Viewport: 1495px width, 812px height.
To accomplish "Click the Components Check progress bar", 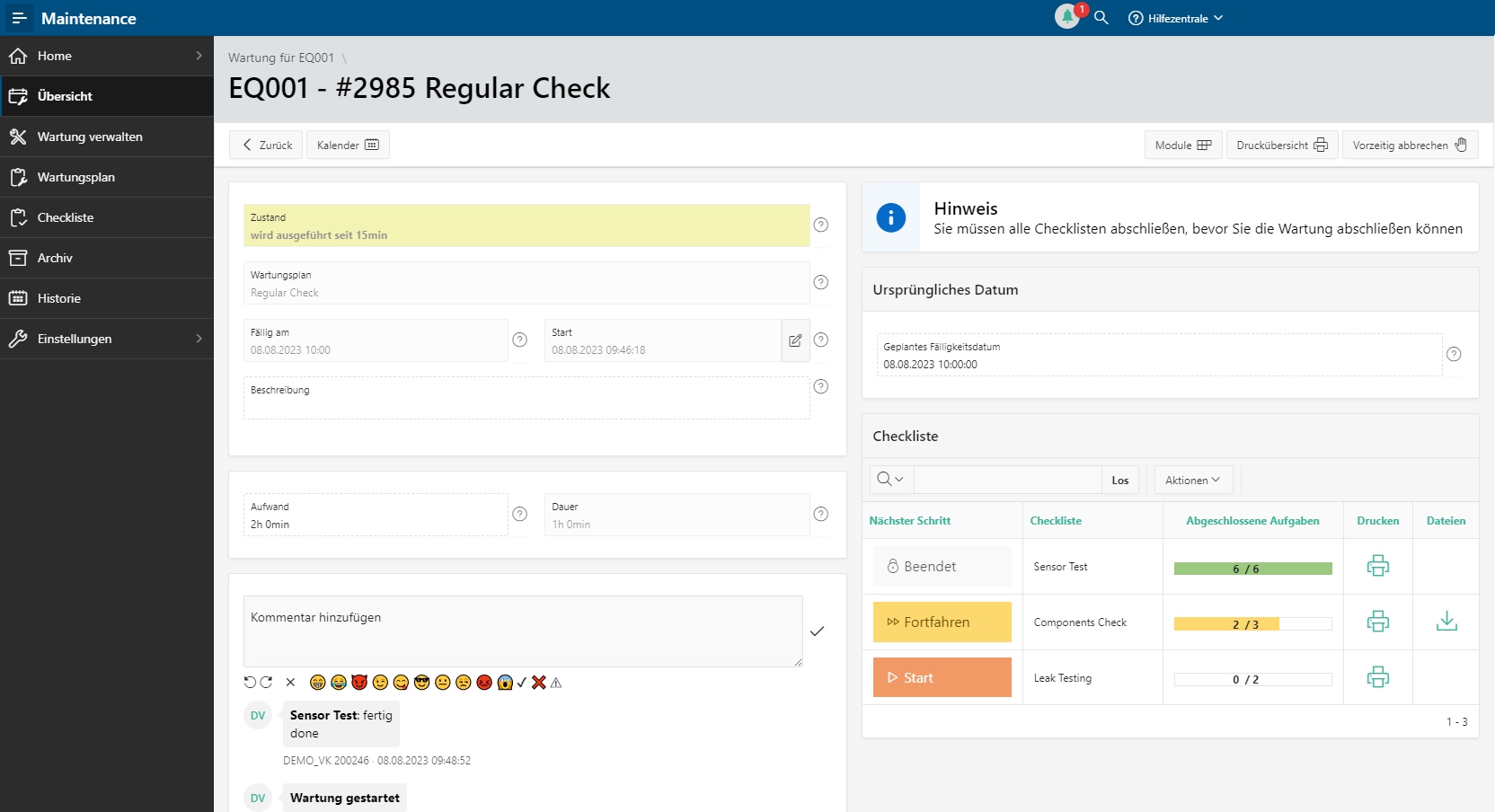I will 1252,623.
